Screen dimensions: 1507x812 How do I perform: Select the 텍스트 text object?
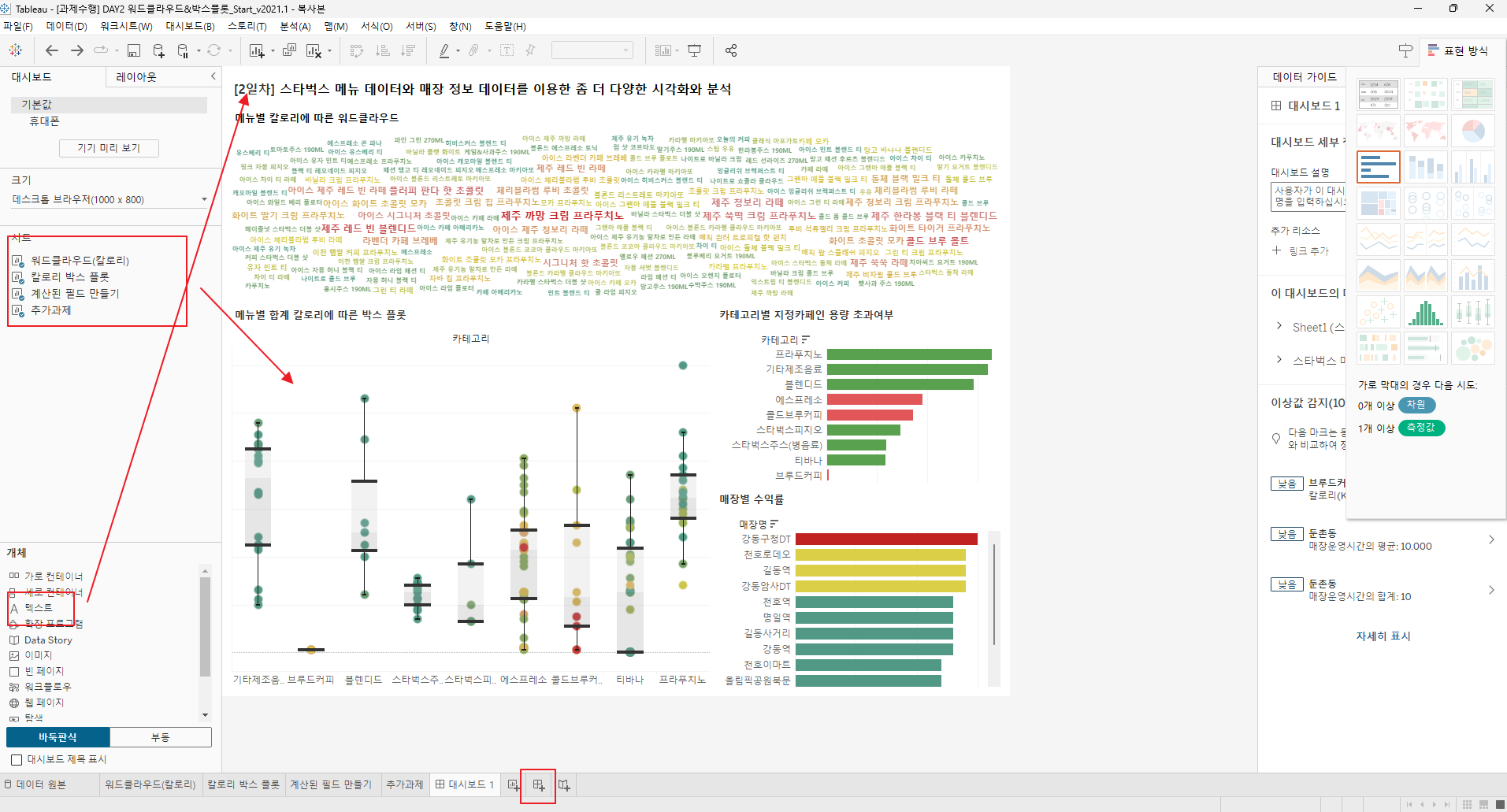tap(39, 608)
